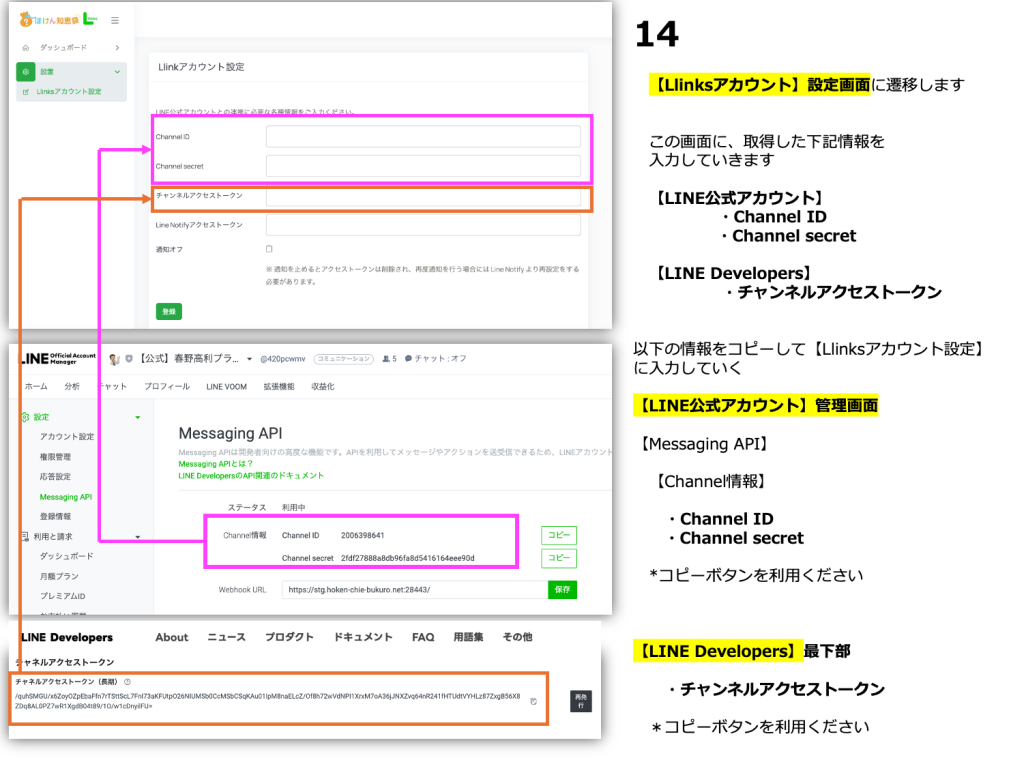
Task: Click FAQ in the LINE Developers header
Action: [423, 637]
